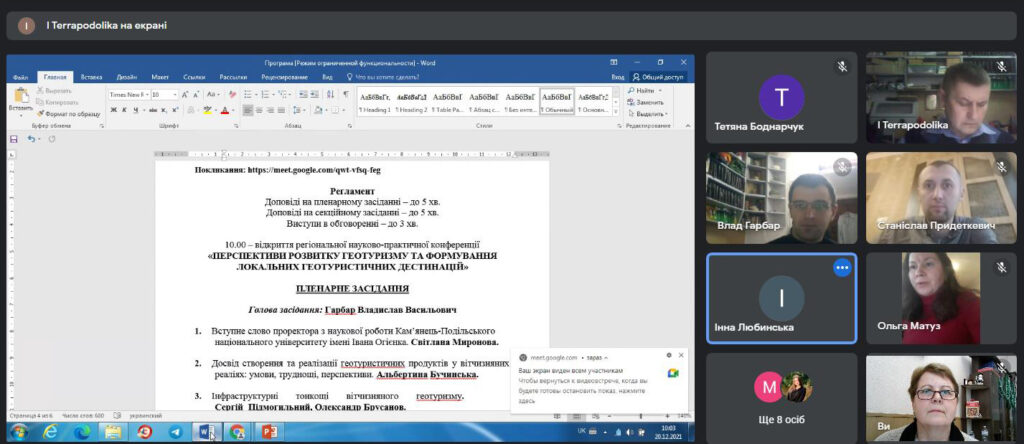Viewport: 1024px width, 444px height.
Task: Toggle underline formatting with Ч button
Action: tap(135, 110)
